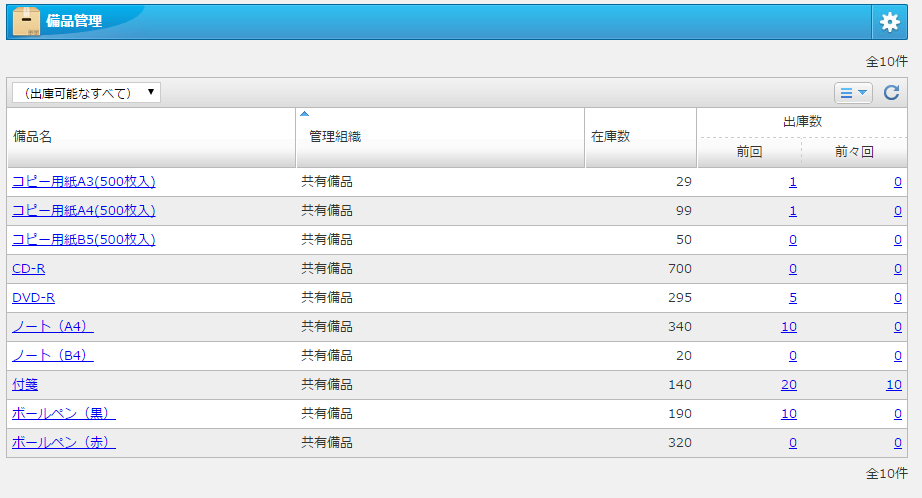Viewport: 922px width, 498px height.
Task: Expand the 出庫可能なすべて filter dropdown
Action: (x=86, y=93)
